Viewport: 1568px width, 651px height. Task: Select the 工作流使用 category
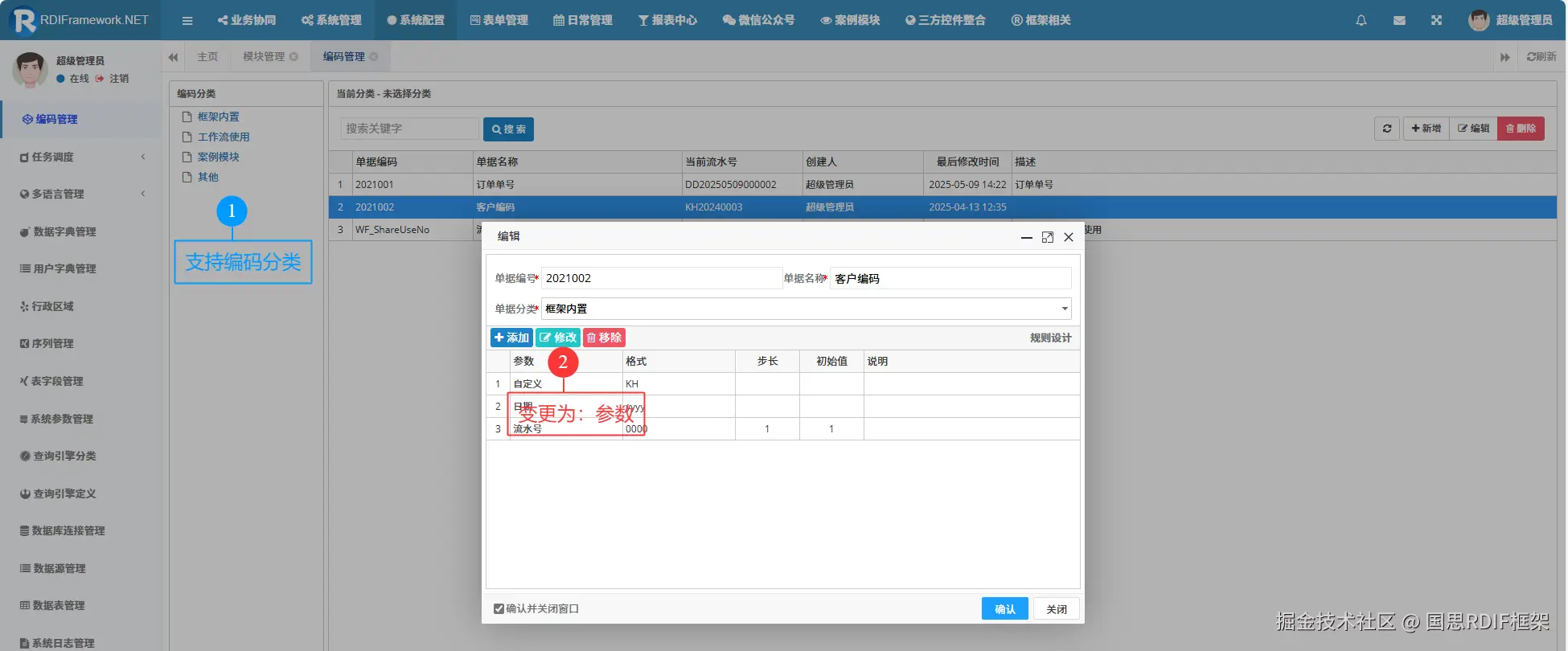coord(223,137)
